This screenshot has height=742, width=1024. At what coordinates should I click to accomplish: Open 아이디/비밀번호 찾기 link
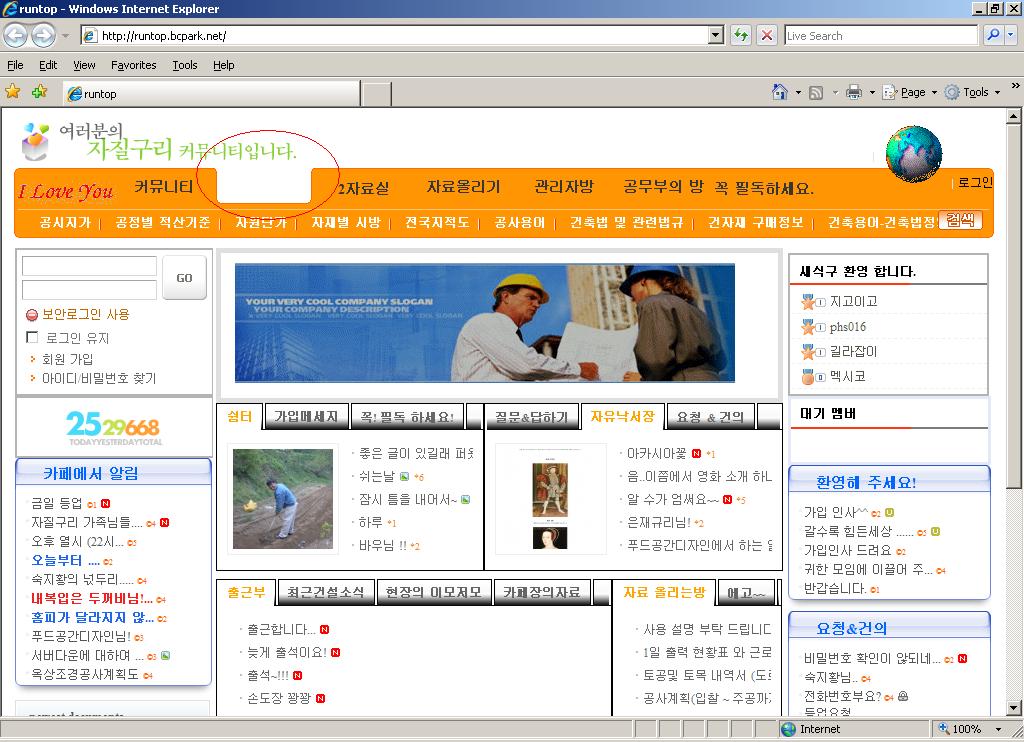click(99, 378)
